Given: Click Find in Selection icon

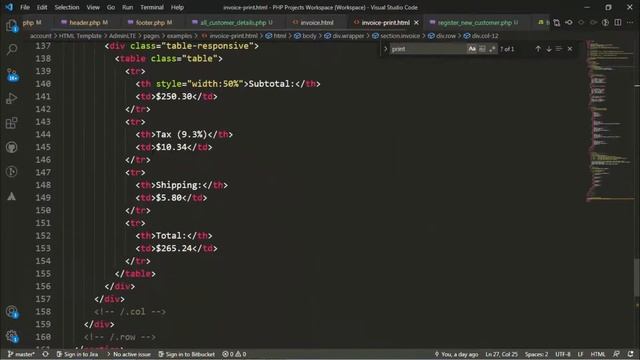Looking at the screenshot, I should tap(559, 49).
